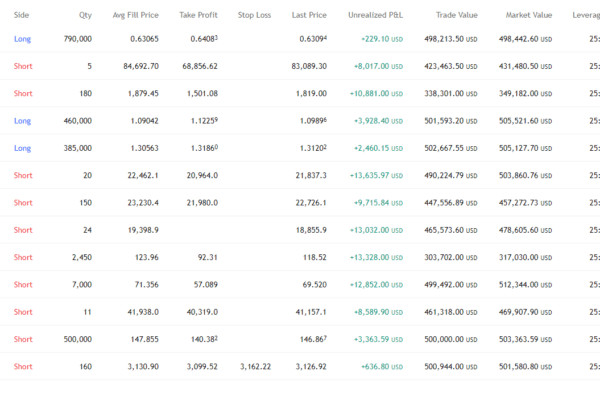Screen dimensions: 600x400
Task: Select quantity 790,000 cell
Action: [x=78, y=39]
